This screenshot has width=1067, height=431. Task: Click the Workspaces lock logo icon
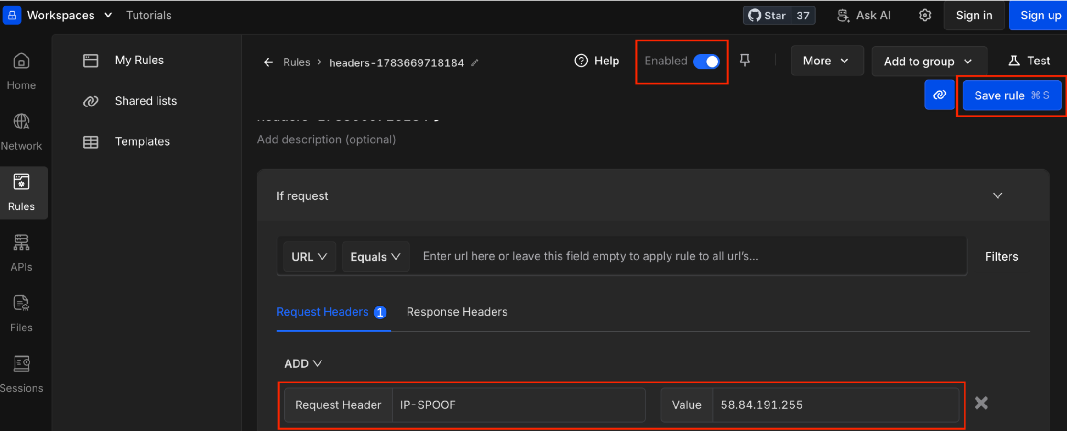pos(13,15)
